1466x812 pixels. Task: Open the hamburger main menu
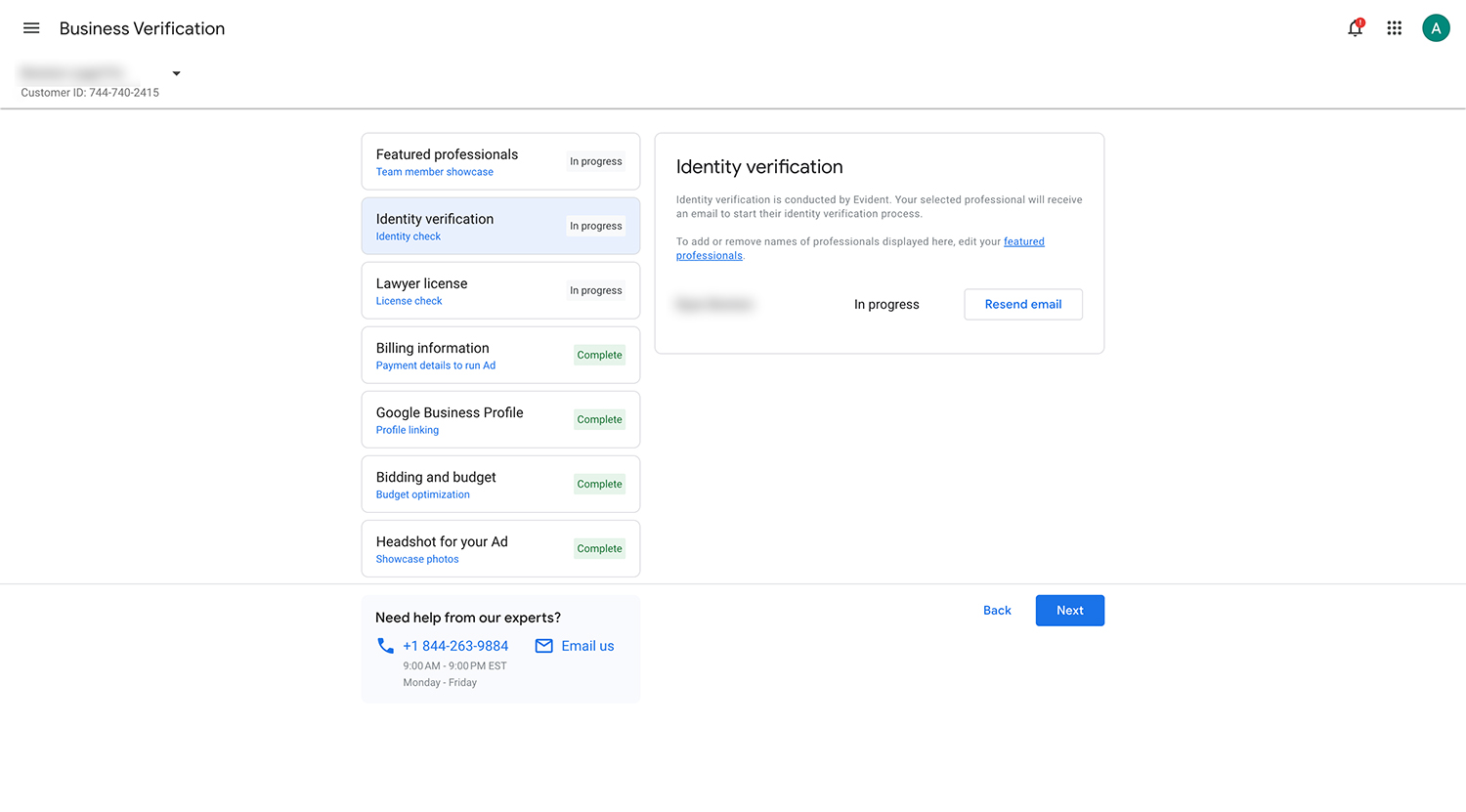pyautogui.click(x=31, y=28)
